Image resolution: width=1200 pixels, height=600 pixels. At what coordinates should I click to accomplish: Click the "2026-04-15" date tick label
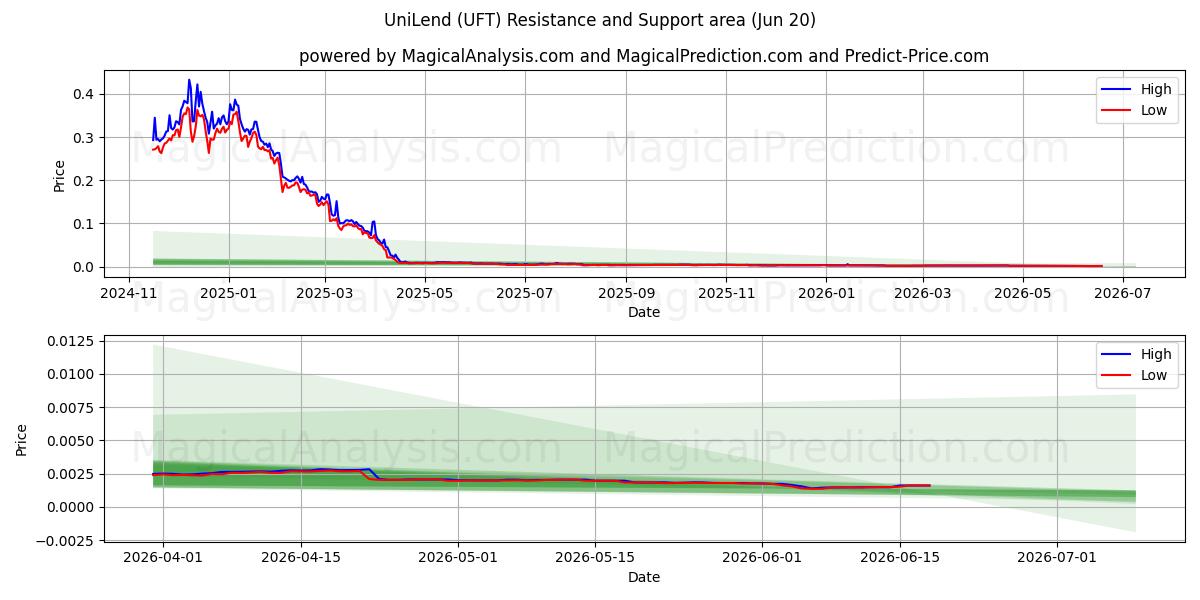click(301, 557)
